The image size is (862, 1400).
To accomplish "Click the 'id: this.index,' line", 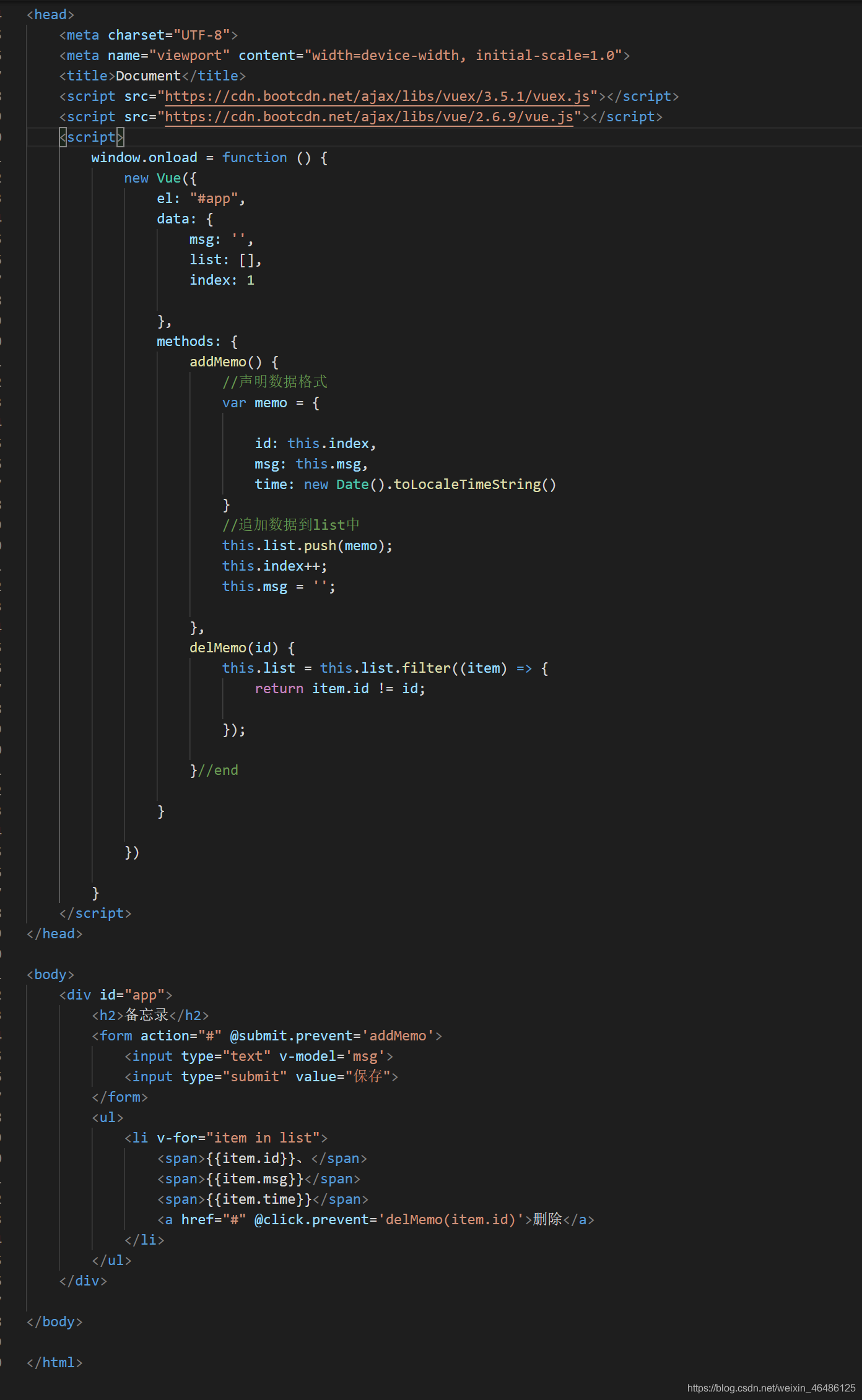I will pyautogui.click(x=316, y=444).
